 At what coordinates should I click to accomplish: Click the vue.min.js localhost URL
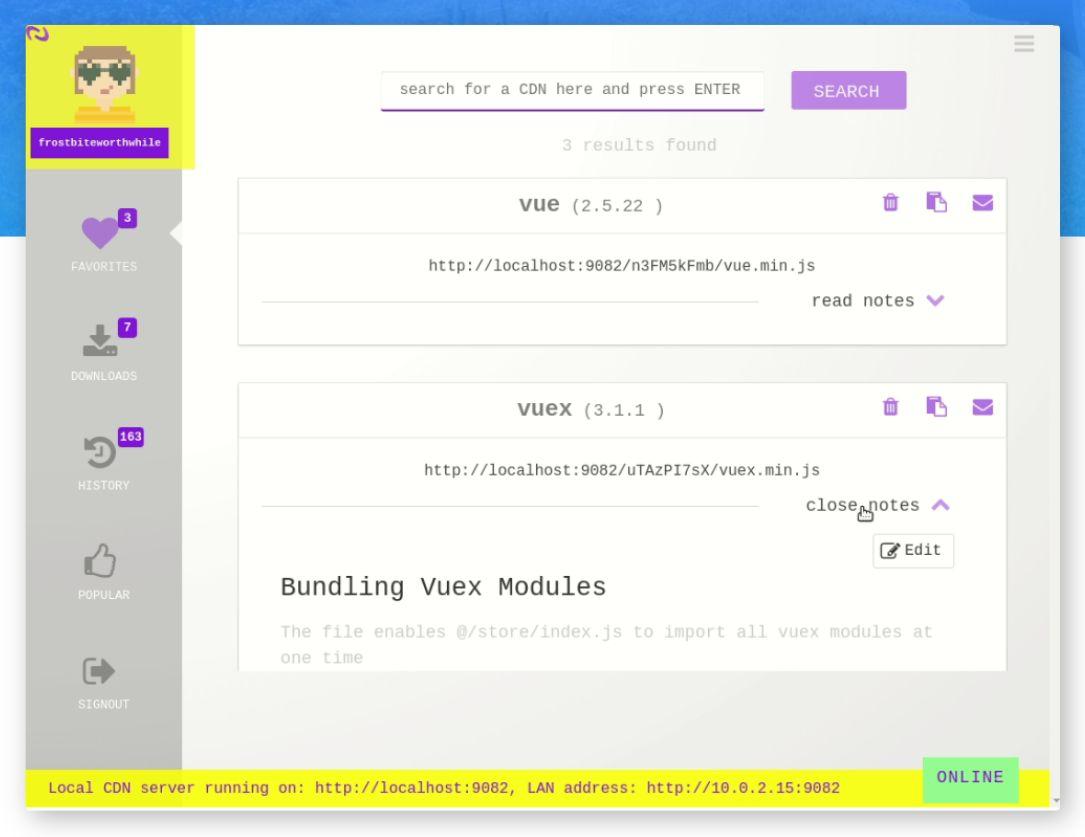pos(621,266)
